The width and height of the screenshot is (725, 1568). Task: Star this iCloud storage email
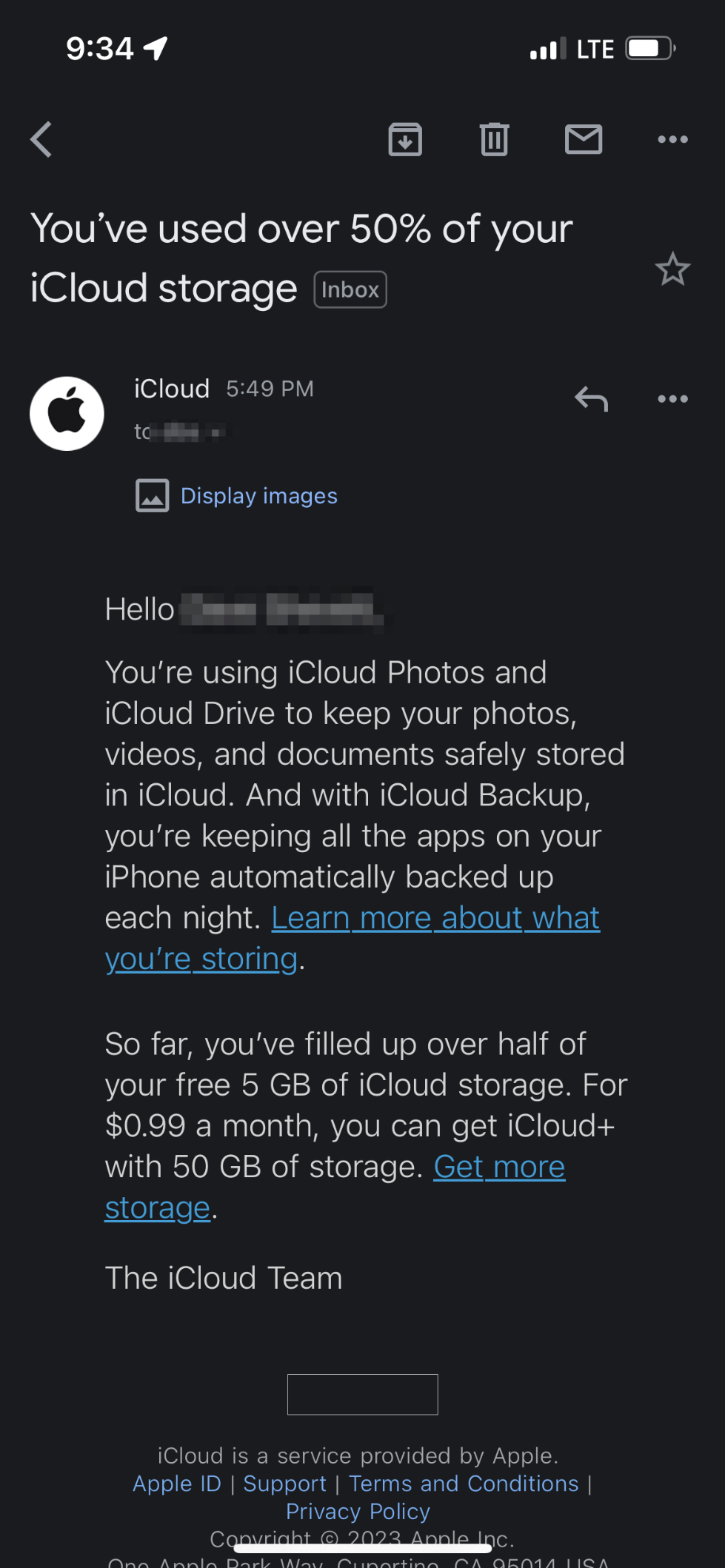click(672, 269)
